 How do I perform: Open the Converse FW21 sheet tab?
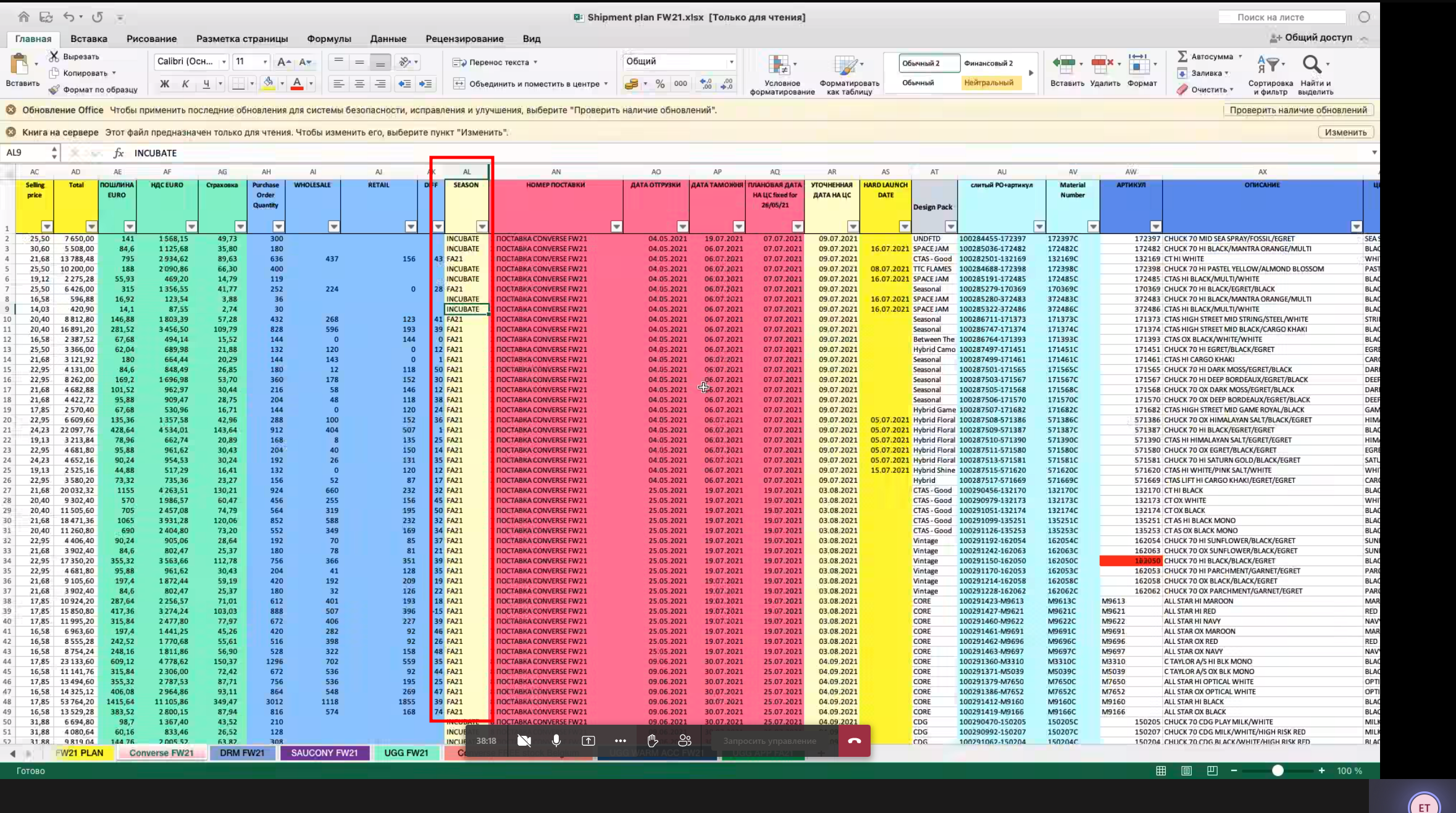coord(161,753)
